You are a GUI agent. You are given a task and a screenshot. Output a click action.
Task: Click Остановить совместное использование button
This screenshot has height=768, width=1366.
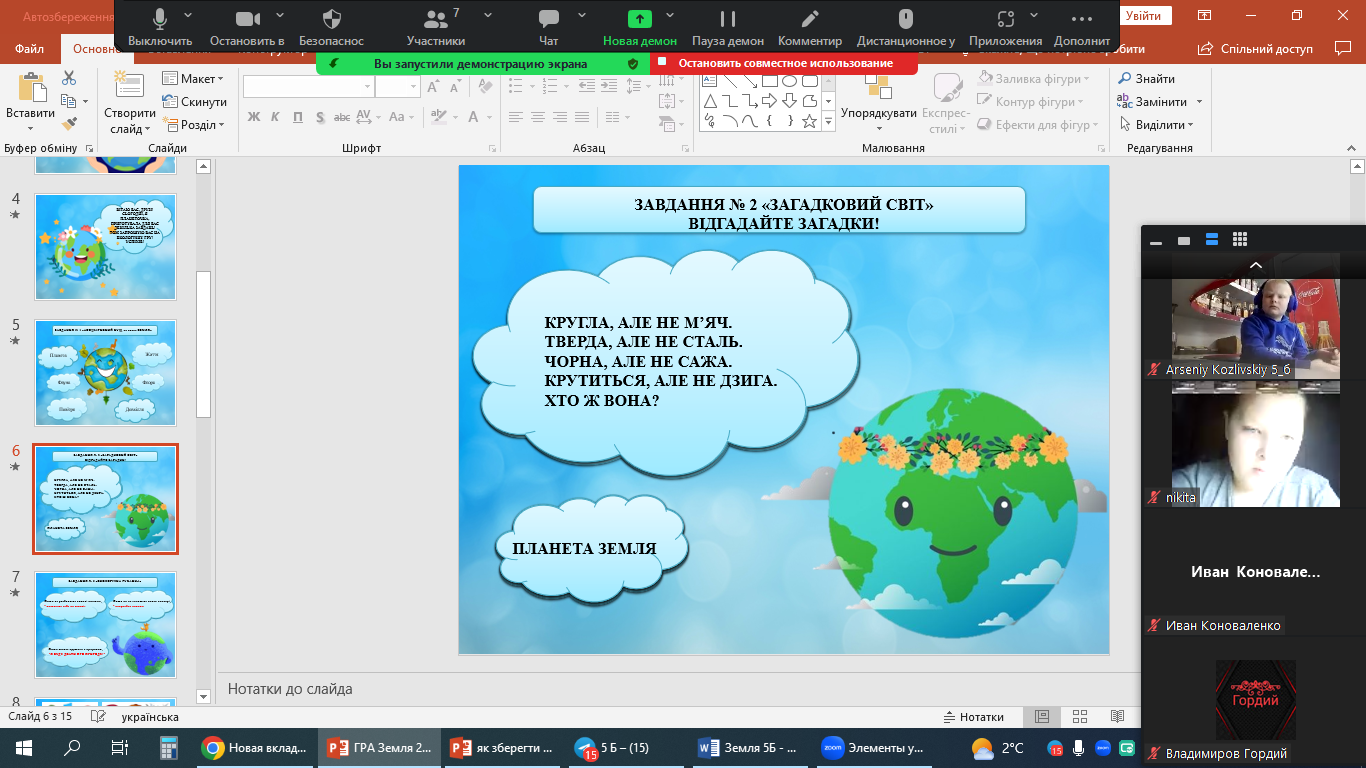coord(784,63)
